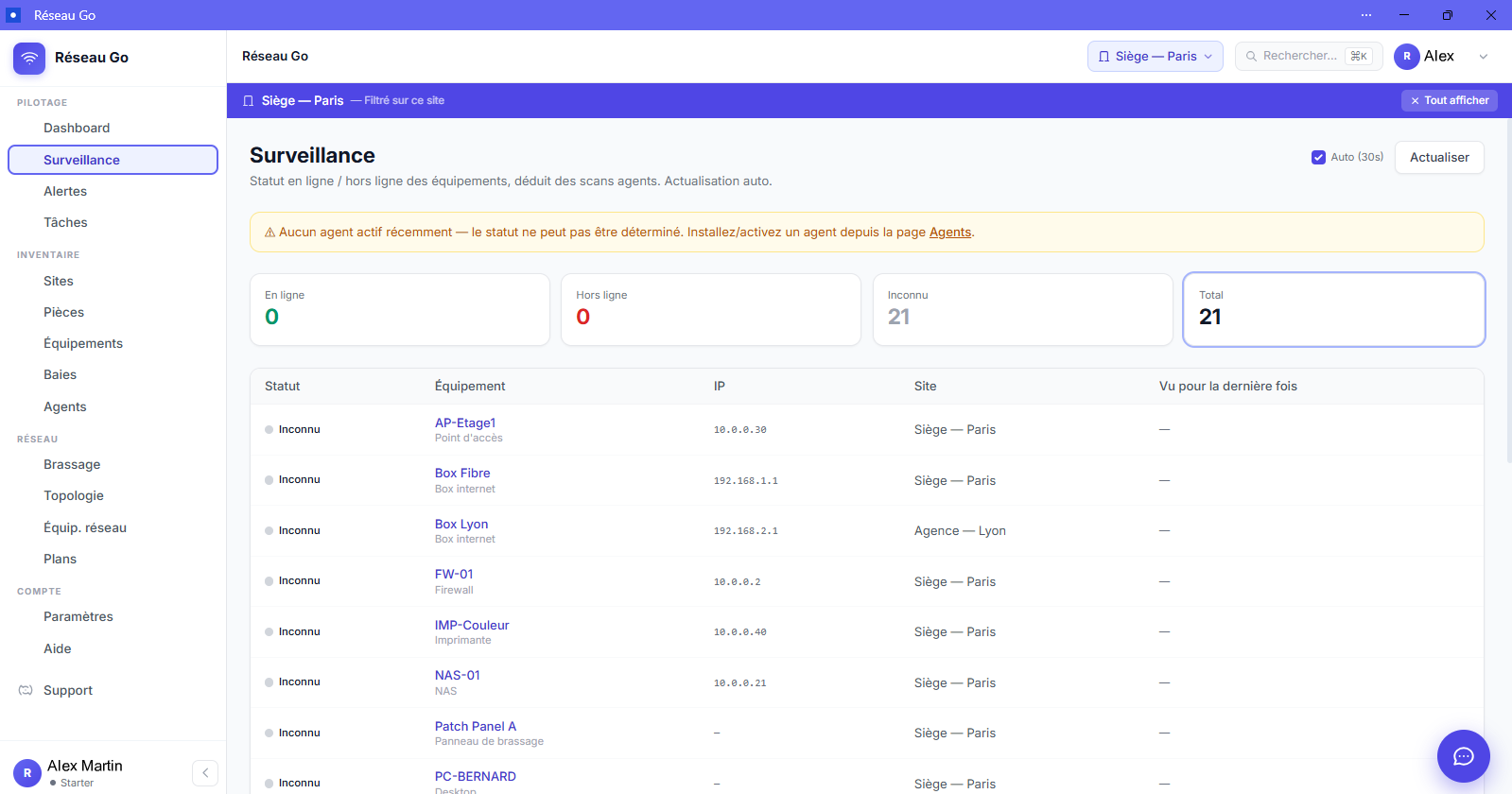
Task: Open Paramètres under Compte
Action: pyautogui.click(x=113, y=617)
